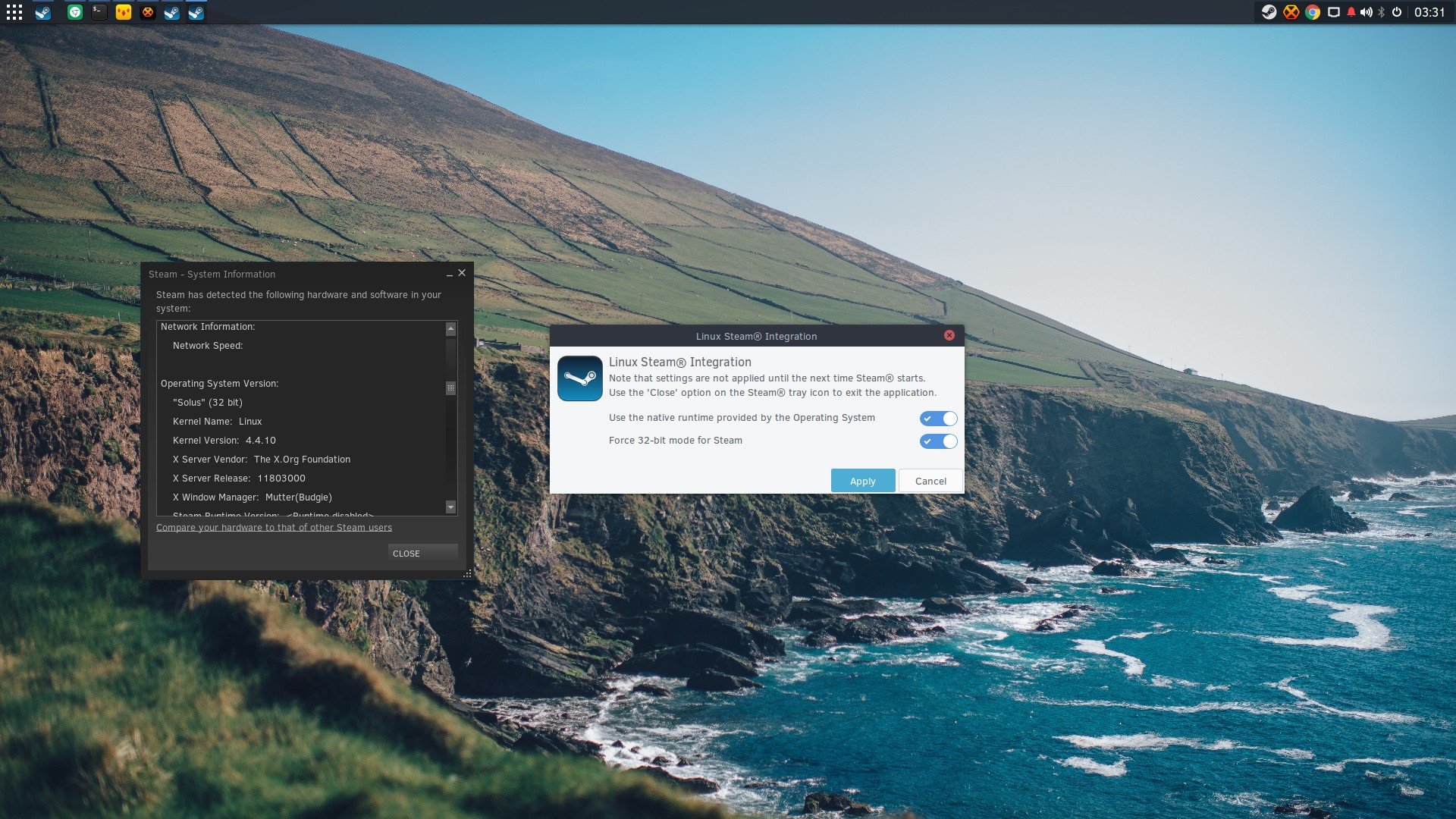Cancel the Linux Steam Integration dialog
This screenshot has width=1456, height=819.
930,481
